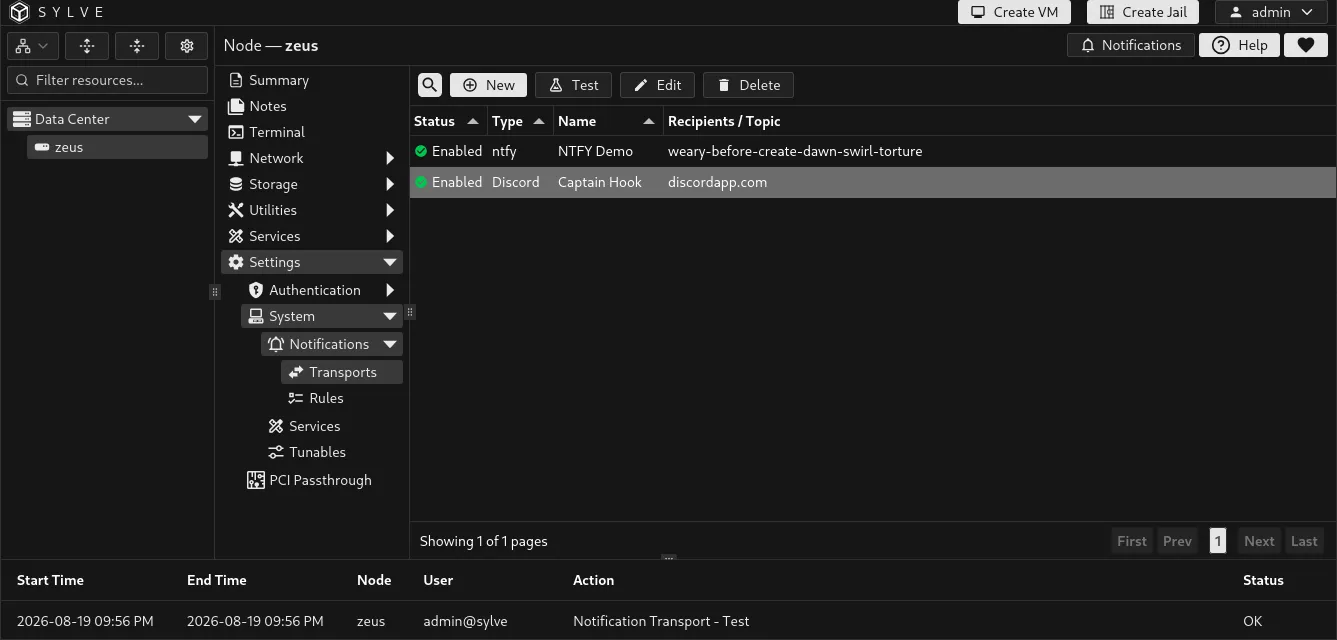Screen dimensions: 1337x640
Task: Focus the Filter resources input
Action: coord(108,80)
